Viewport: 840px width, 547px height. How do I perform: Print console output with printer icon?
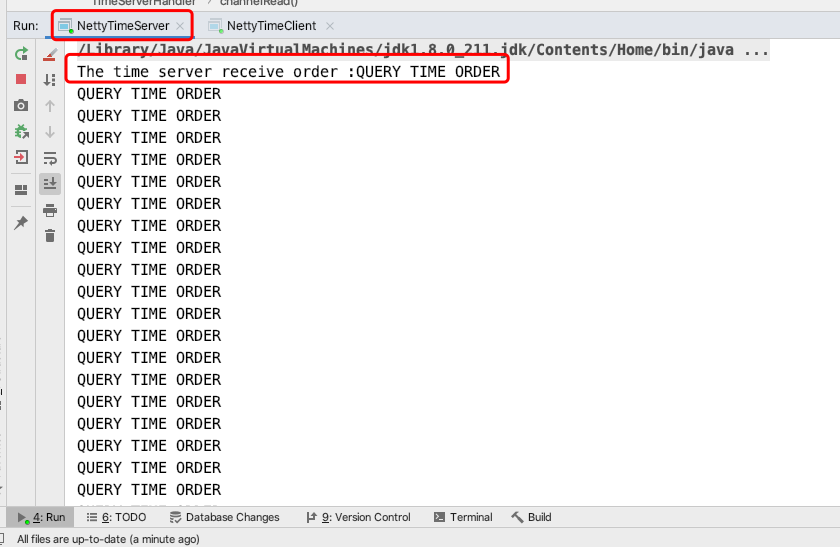pos(50,211)
